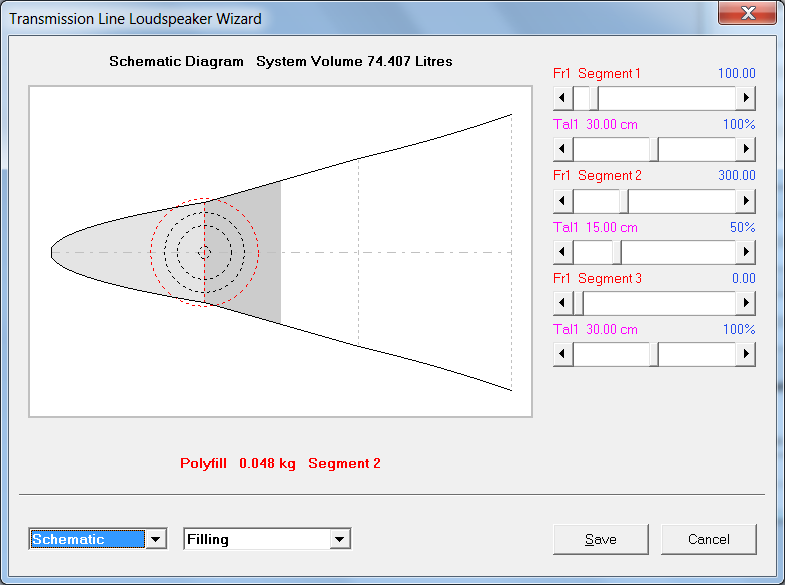Screen dimensions: 785x585
Task: Click right arrow of Fr1 Segment 2 scrollbar
Action: (x=745, y=200)
